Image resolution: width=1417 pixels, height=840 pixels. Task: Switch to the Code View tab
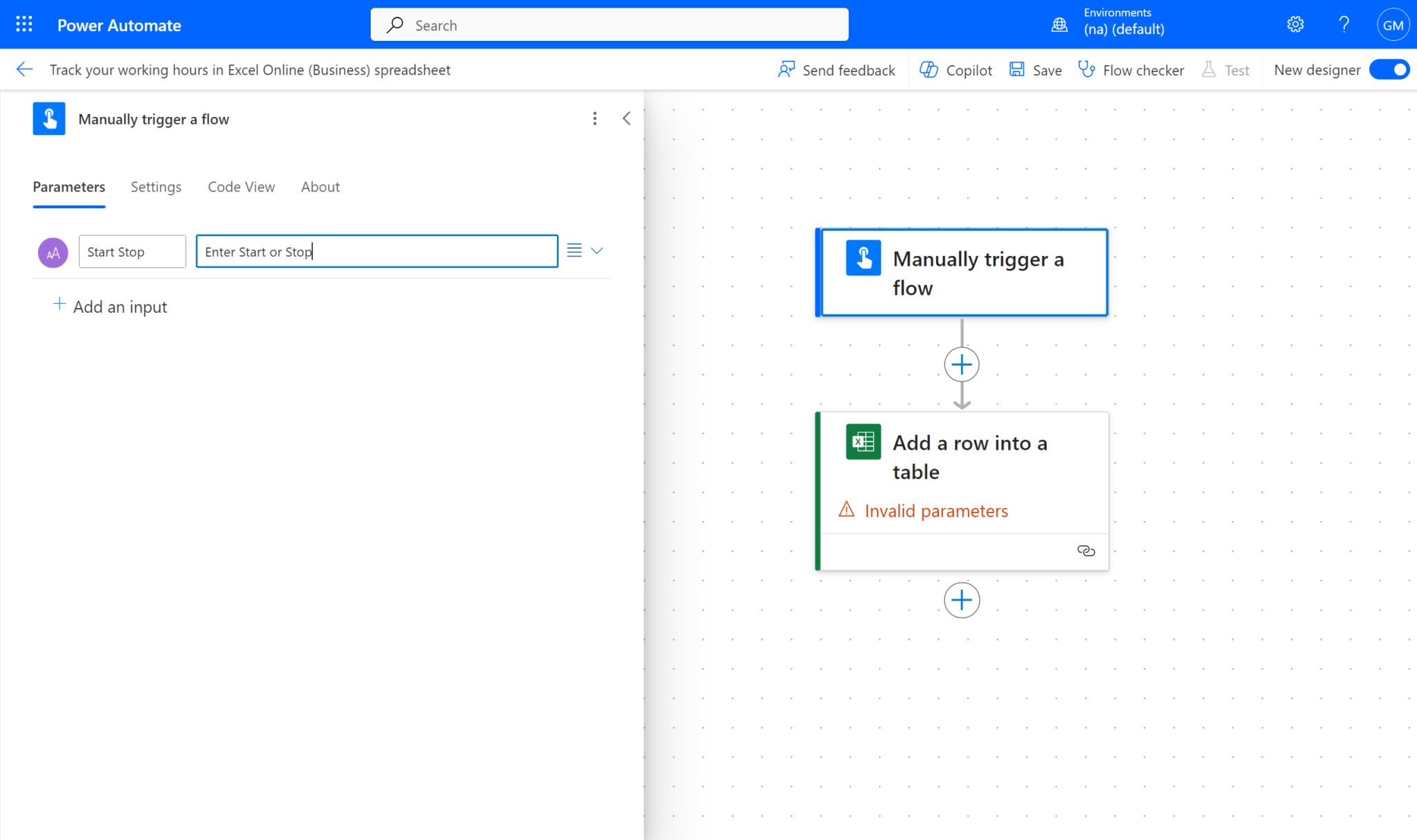click(x=241, y=187)
